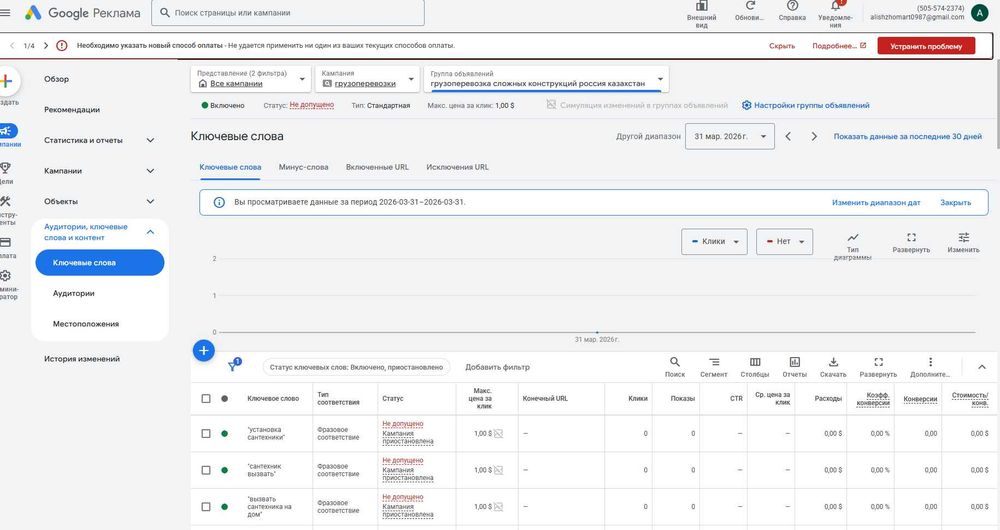Viewport: 1000px width, 530px height.
Task: Go to next date range arrow
Action: [814, 136]
